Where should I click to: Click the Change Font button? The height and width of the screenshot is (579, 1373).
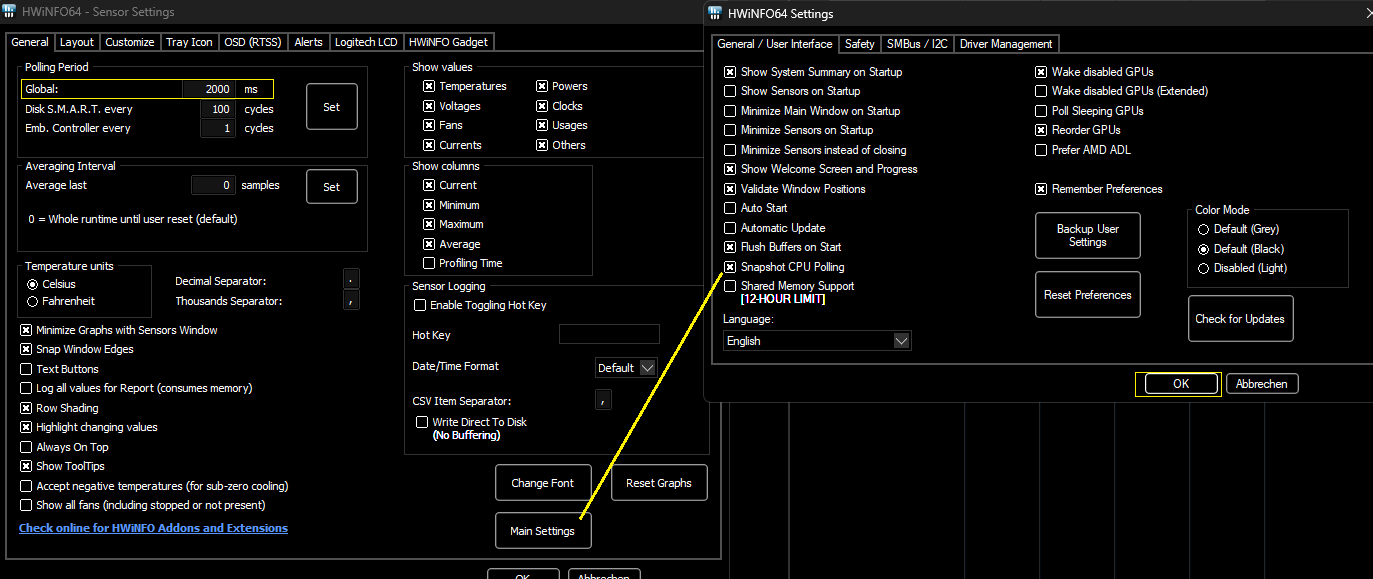pyautogui.click(x=543, y=483)
